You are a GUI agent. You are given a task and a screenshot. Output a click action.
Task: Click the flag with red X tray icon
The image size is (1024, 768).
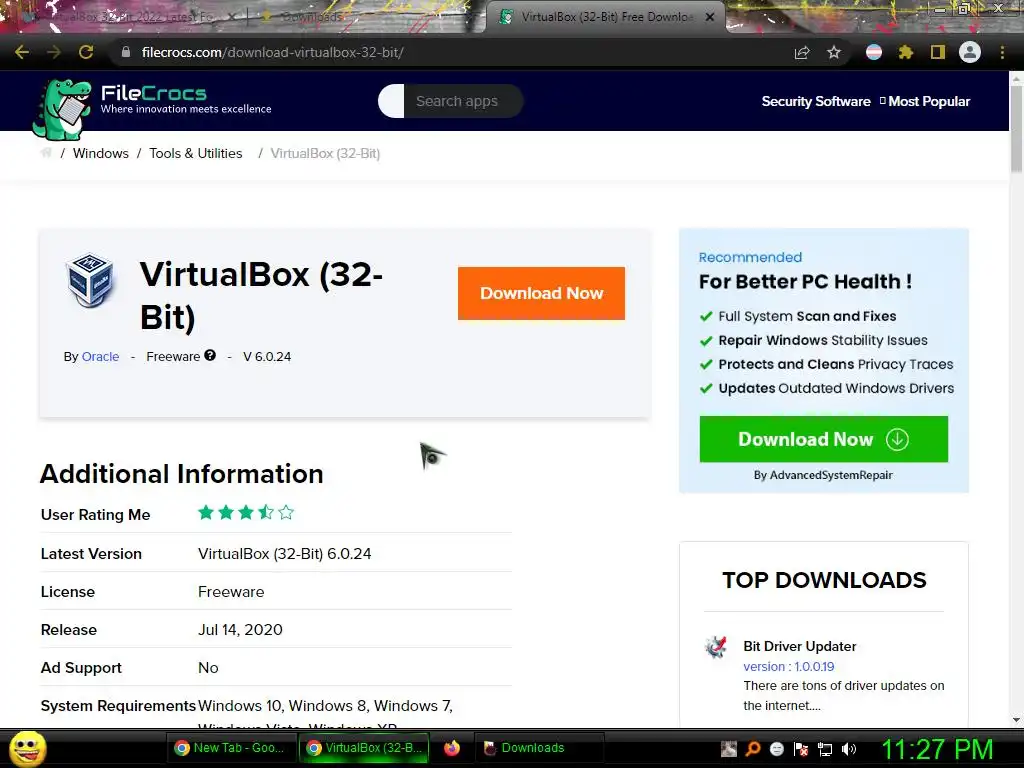coord(801,749)
